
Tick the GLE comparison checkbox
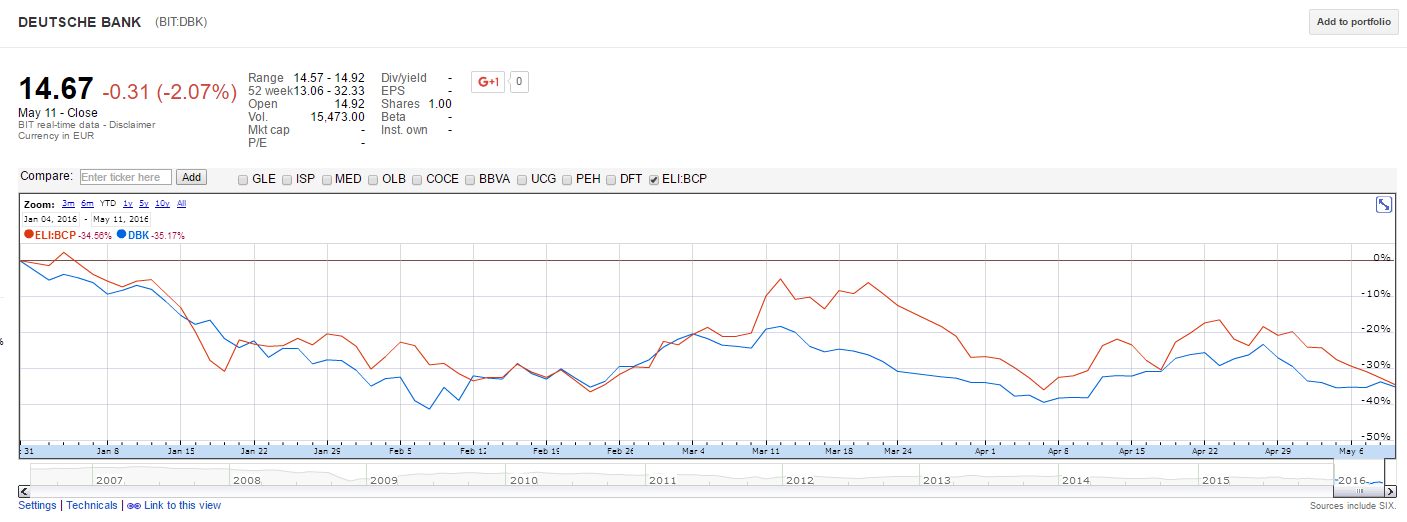[243, 180]
